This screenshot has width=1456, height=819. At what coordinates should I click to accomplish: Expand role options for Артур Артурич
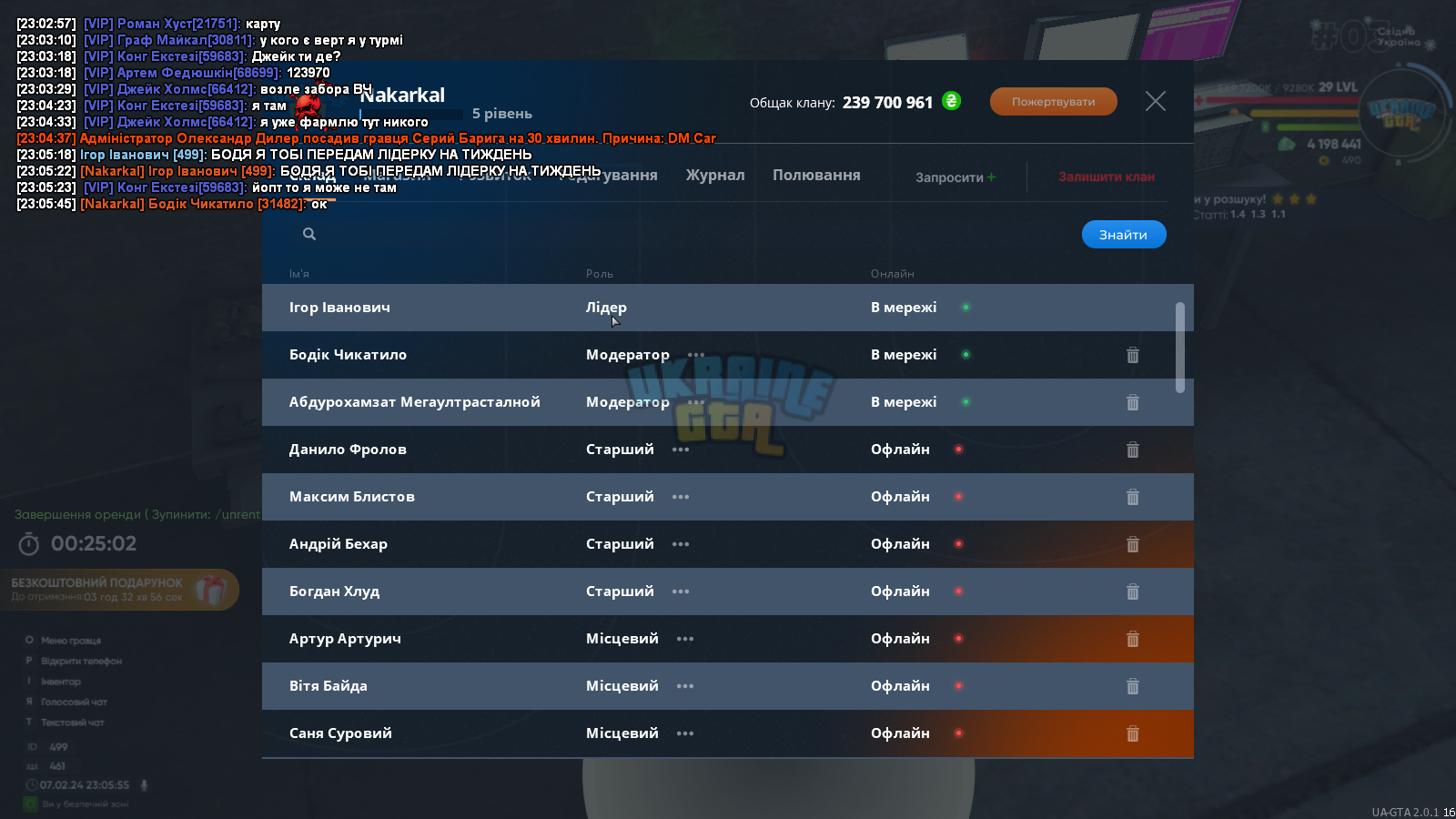pos(685,639)
